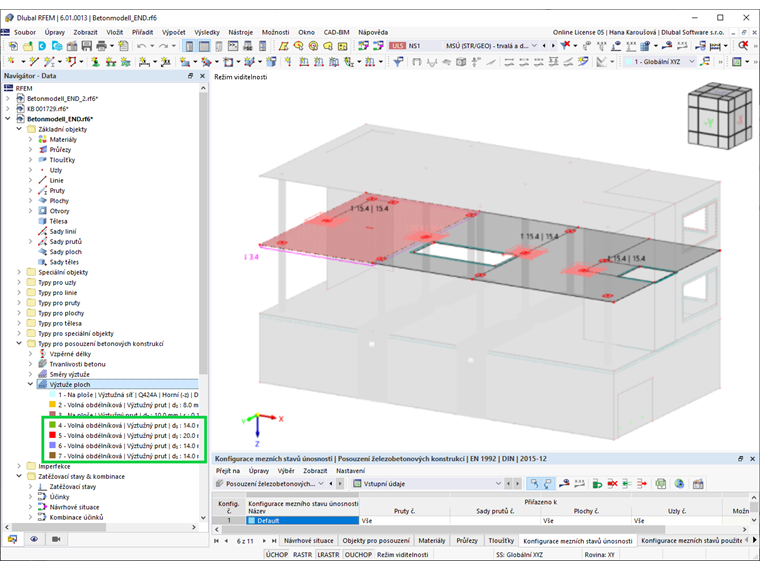This screenshot has width=760, height=570.
Task: Click the New solid cube icon
Action: (271, 62)
